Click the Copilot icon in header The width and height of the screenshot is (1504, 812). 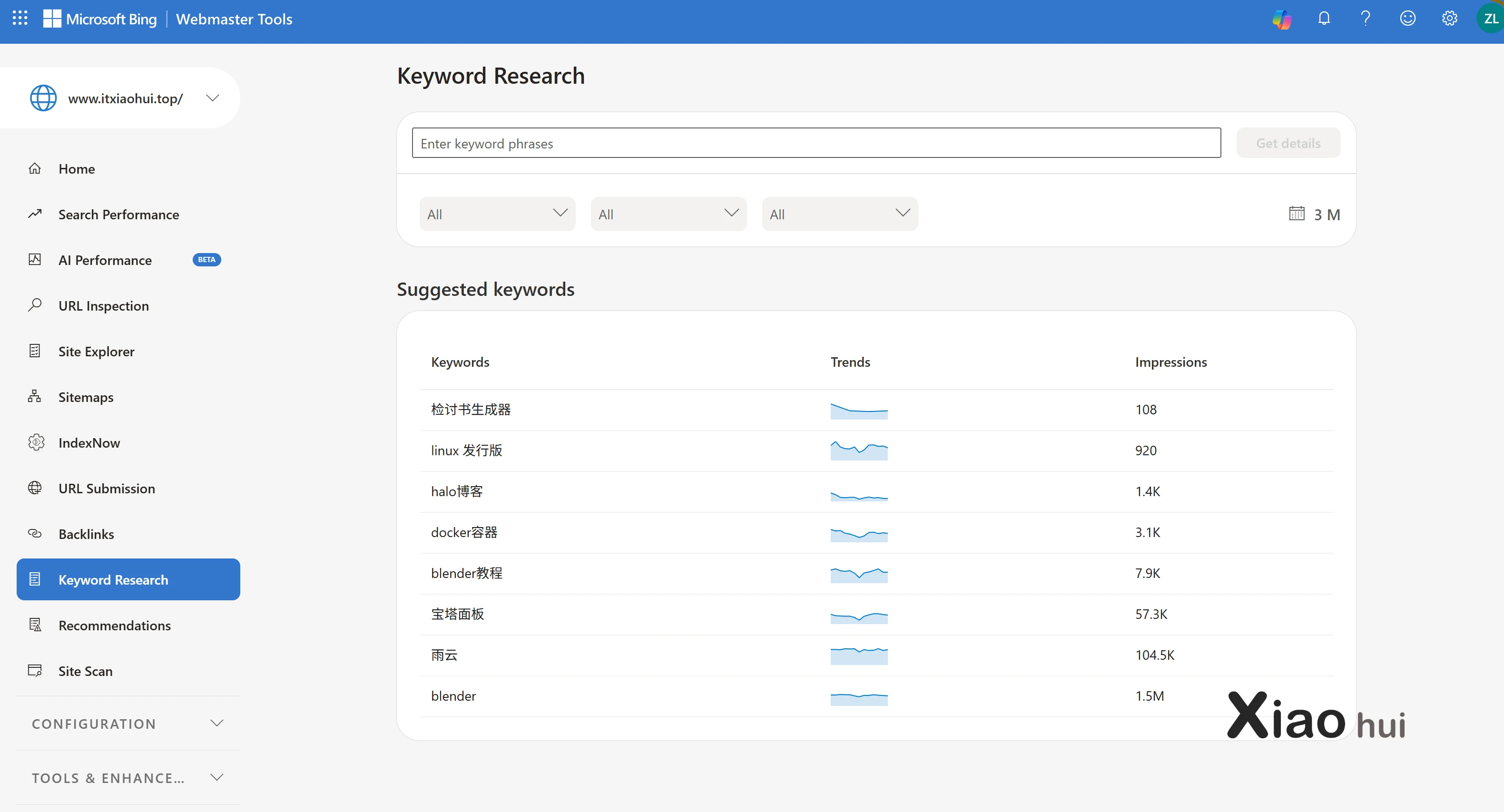pyautogui.click(x=1282, y=19)
